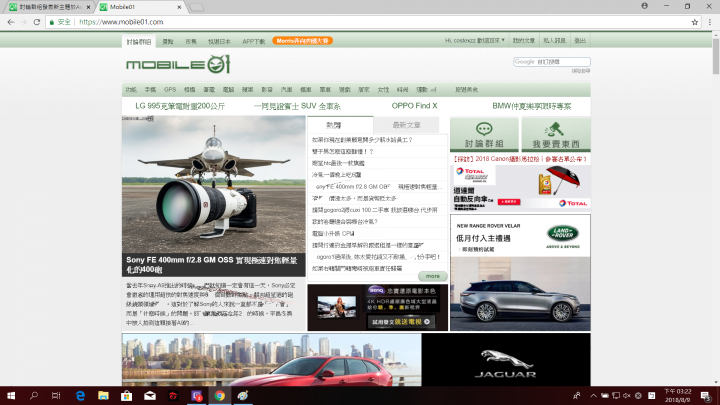Click the browser forward arrow
Screen dimensions: 720x405
[23, 22]
